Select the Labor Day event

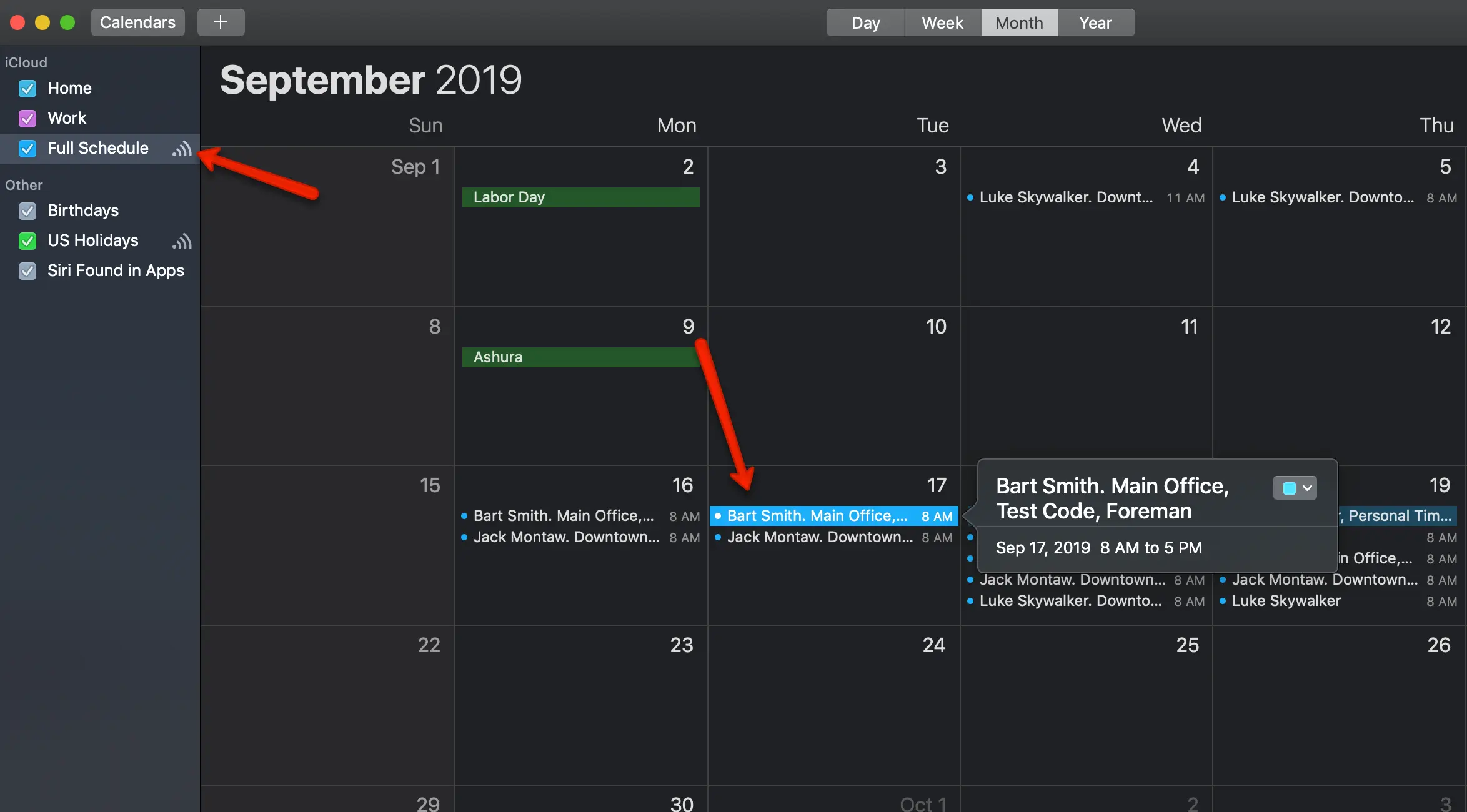[580, 197]
